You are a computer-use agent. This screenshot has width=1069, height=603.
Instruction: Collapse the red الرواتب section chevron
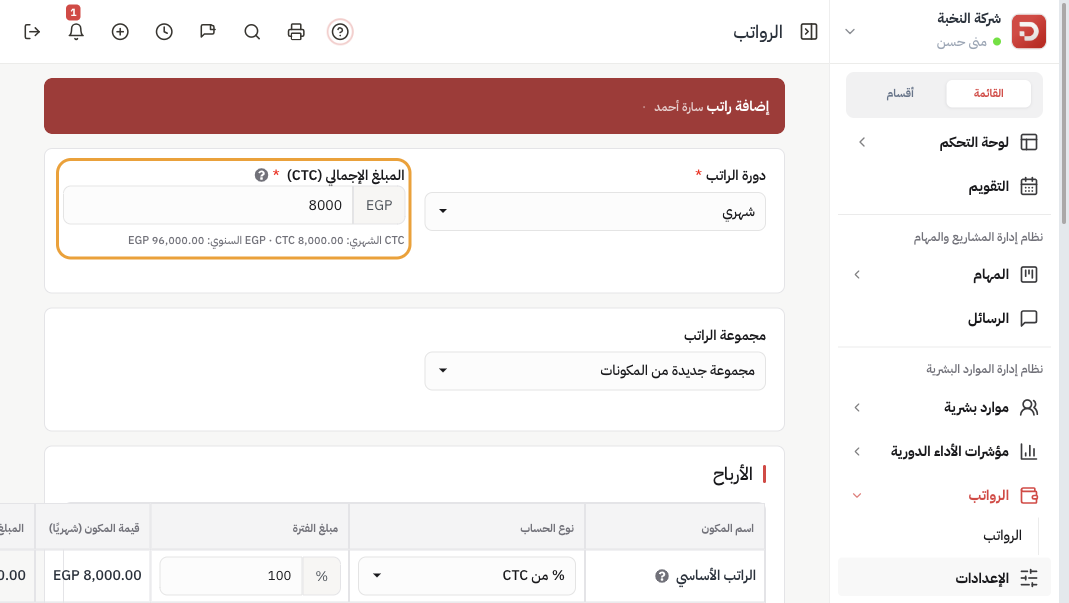857,495
